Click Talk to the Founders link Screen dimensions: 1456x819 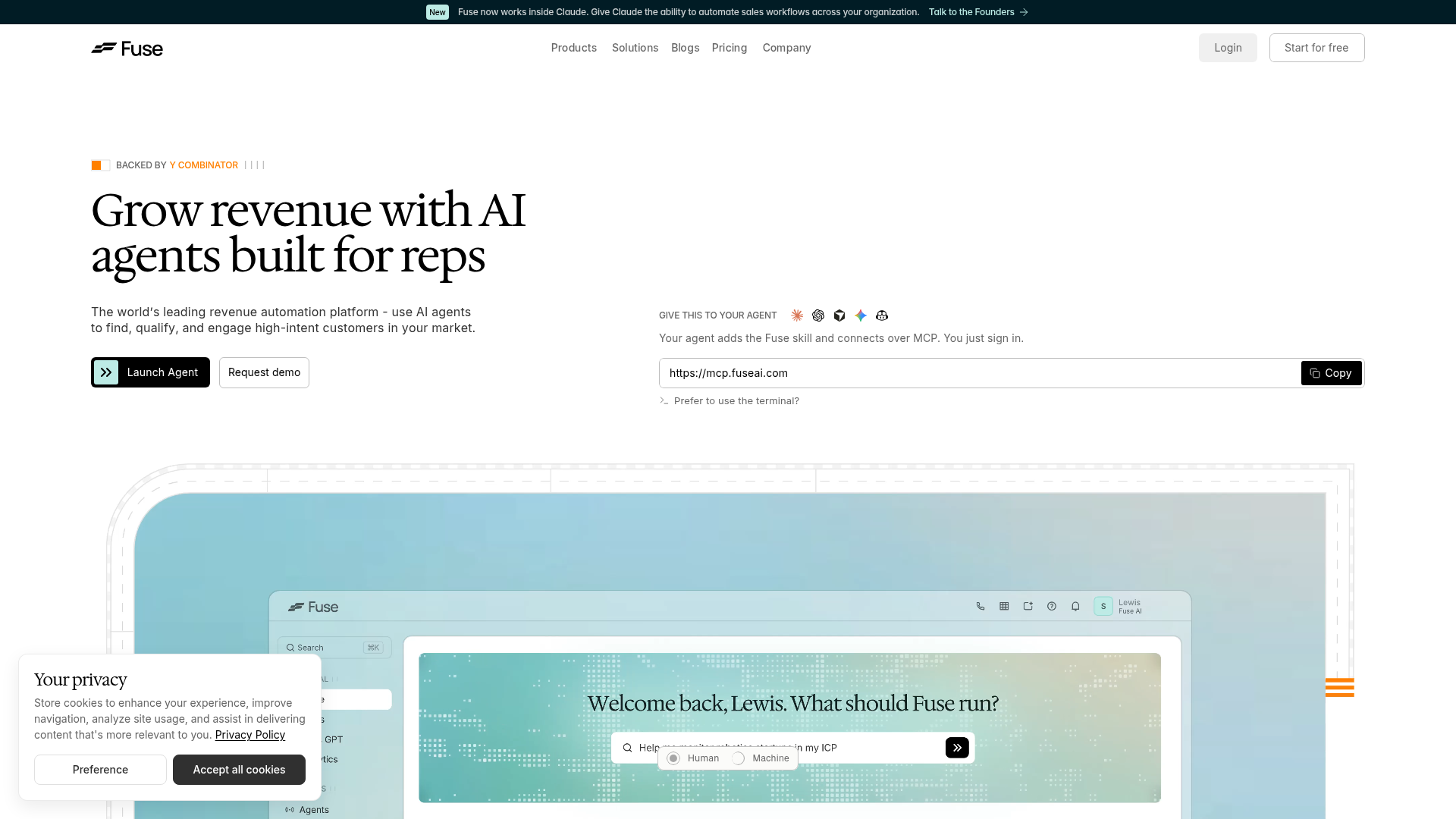971,12
